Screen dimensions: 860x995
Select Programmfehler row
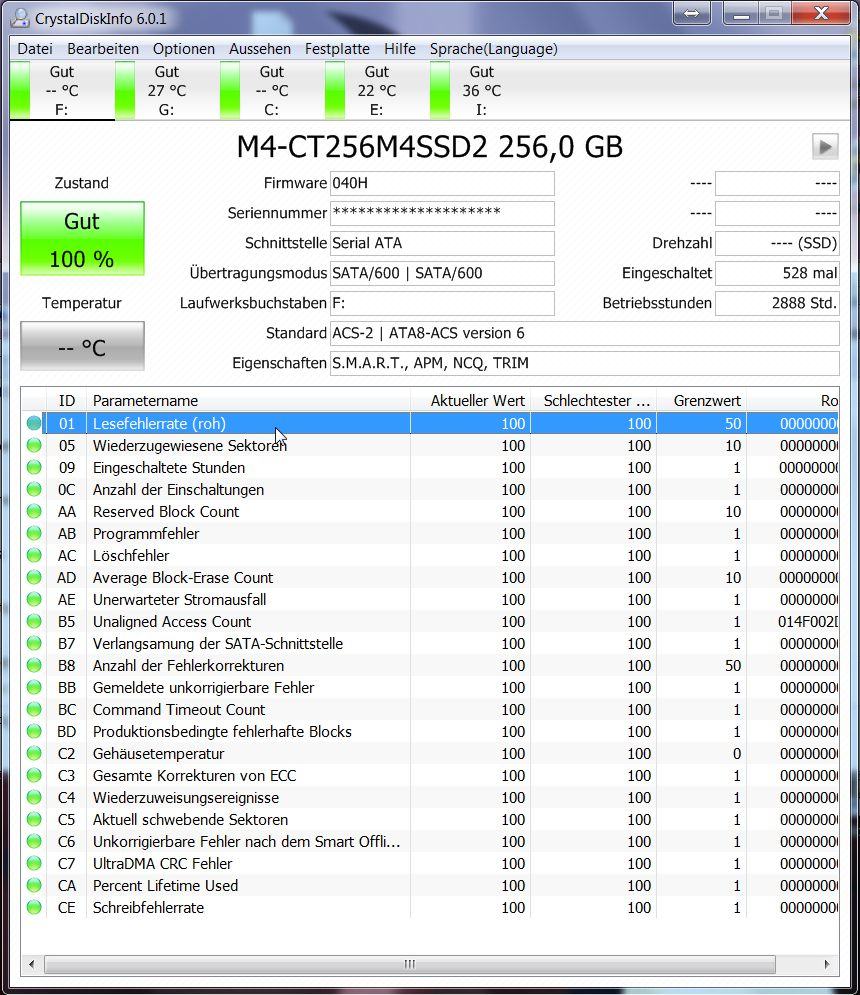coord(430,534)
